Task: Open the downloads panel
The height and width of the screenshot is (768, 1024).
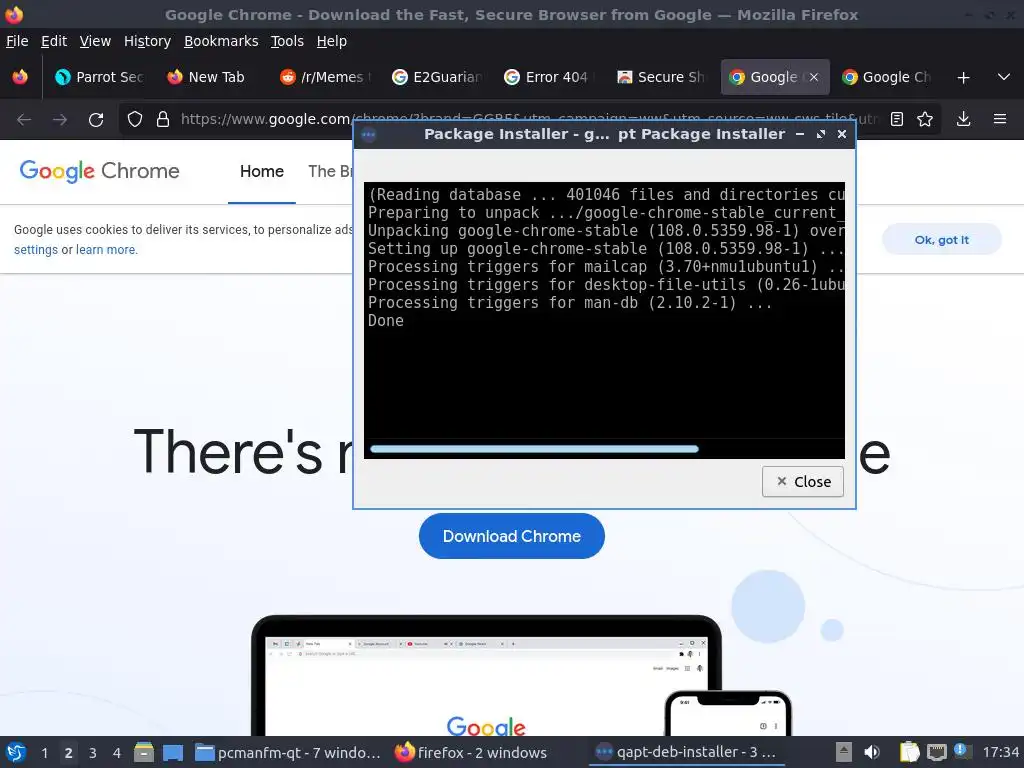Action: pyautogui.click(x=963, y=120)
